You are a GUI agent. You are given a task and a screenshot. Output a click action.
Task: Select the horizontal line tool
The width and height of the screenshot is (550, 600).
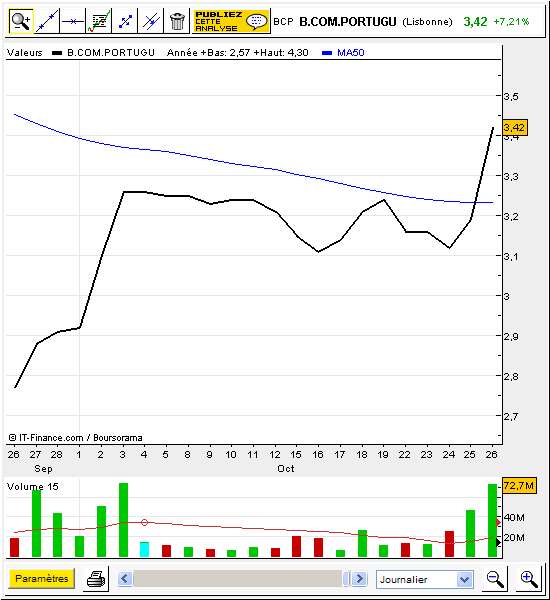(x=73, y=21)
